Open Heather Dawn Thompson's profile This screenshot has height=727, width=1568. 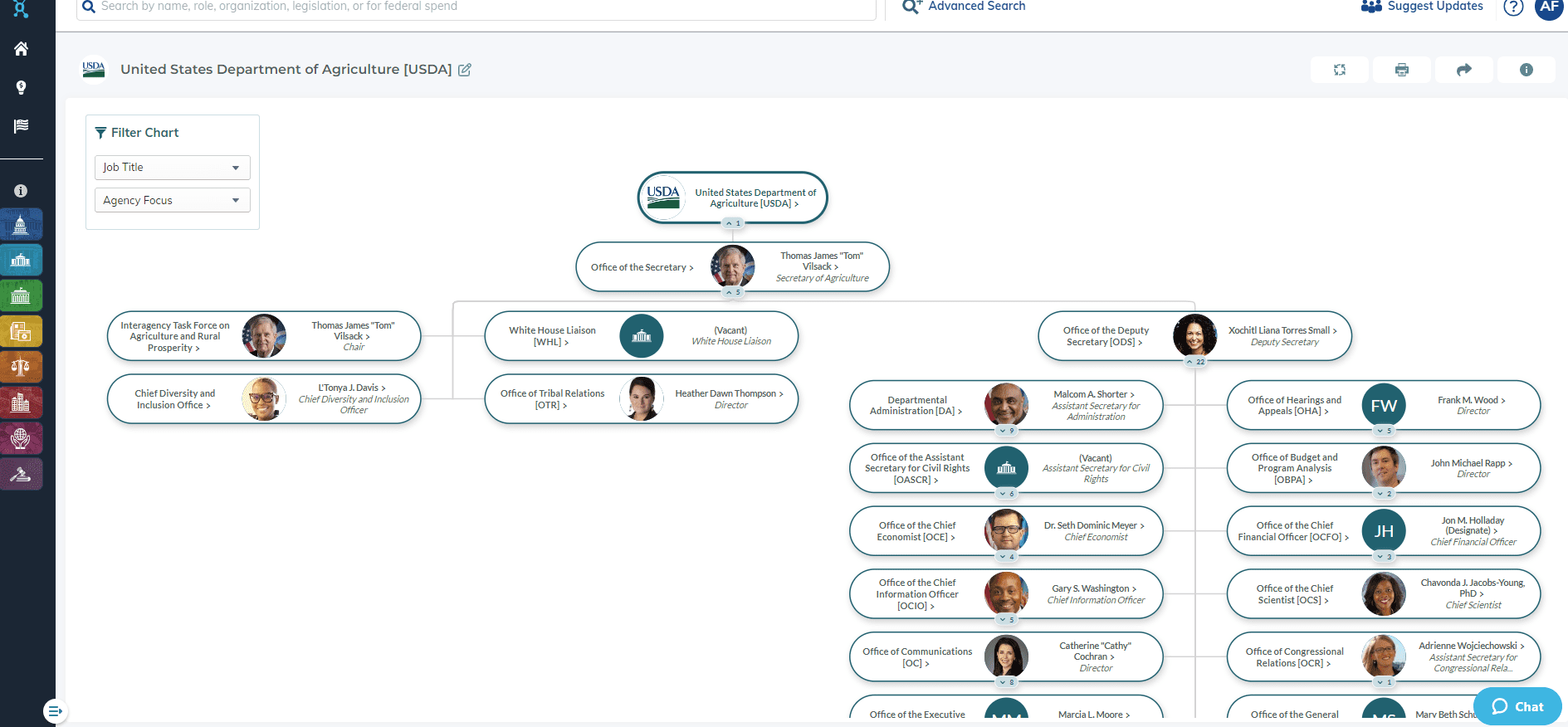point(729,393)
